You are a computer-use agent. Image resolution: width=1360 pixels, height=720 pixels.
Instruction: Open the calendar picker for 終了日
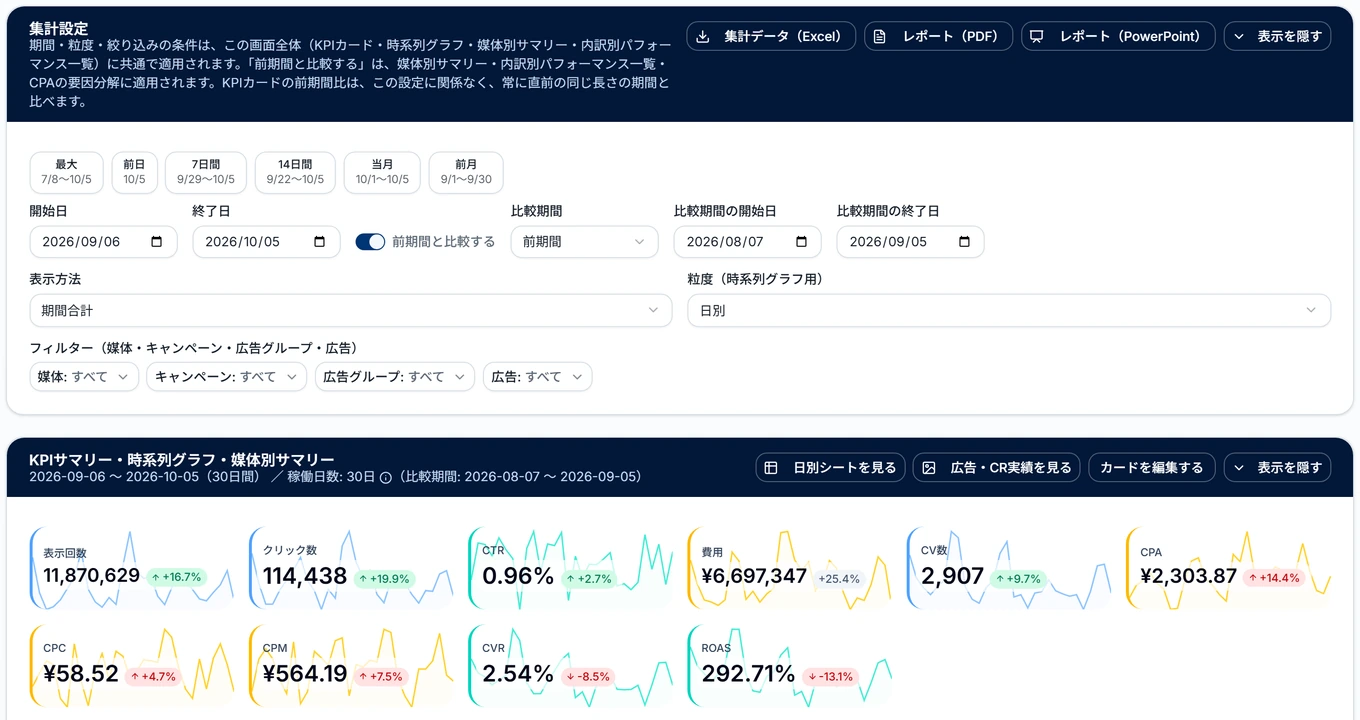[320, 242]
